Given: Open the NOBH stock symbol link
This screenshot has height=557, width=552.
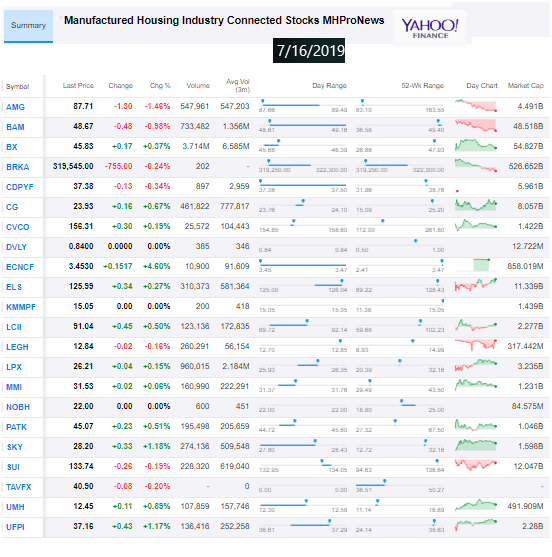Looking at the screenshot, I should coord(18,407).
